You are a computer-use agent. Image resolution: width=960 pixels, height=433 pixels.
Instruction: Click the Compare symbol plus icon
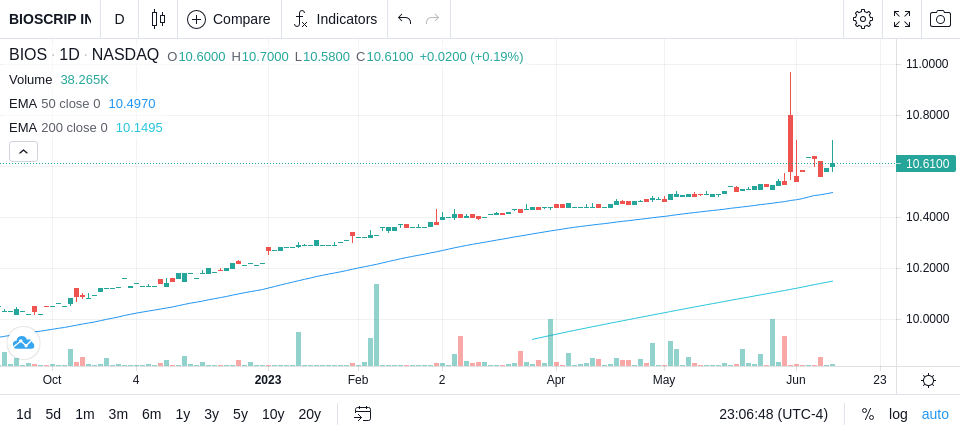point(196,19)
